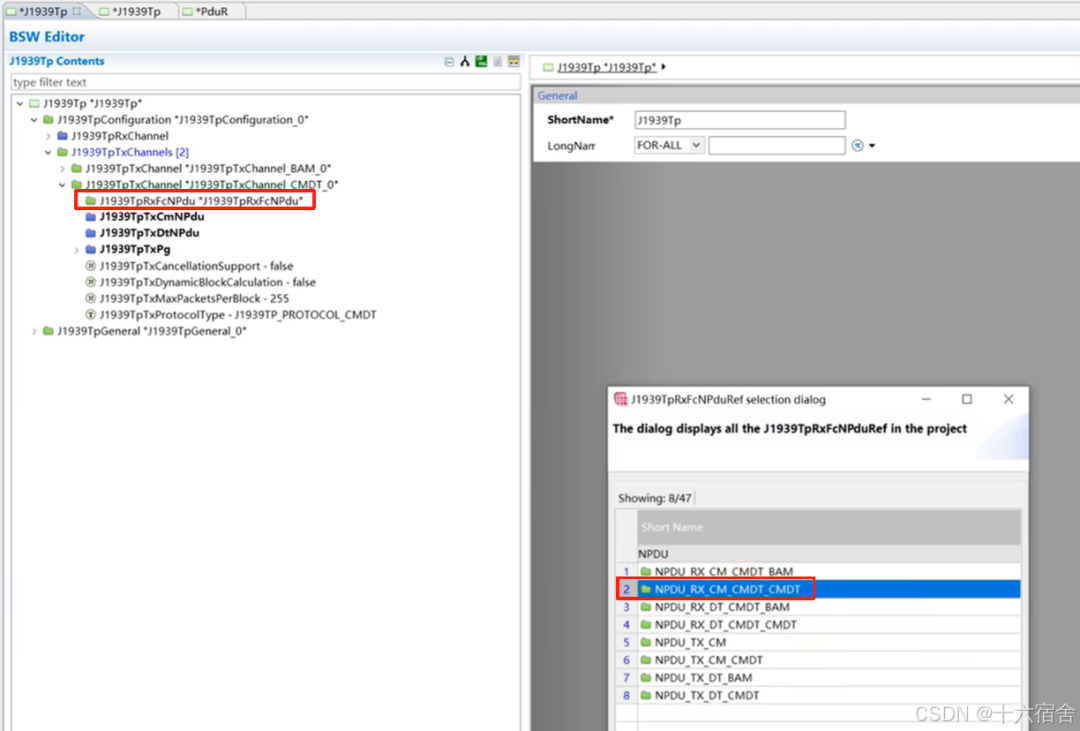The image size is (1080, 731).
Task: Switch to the second *J1939Tp tab
Action: [135, 11]
